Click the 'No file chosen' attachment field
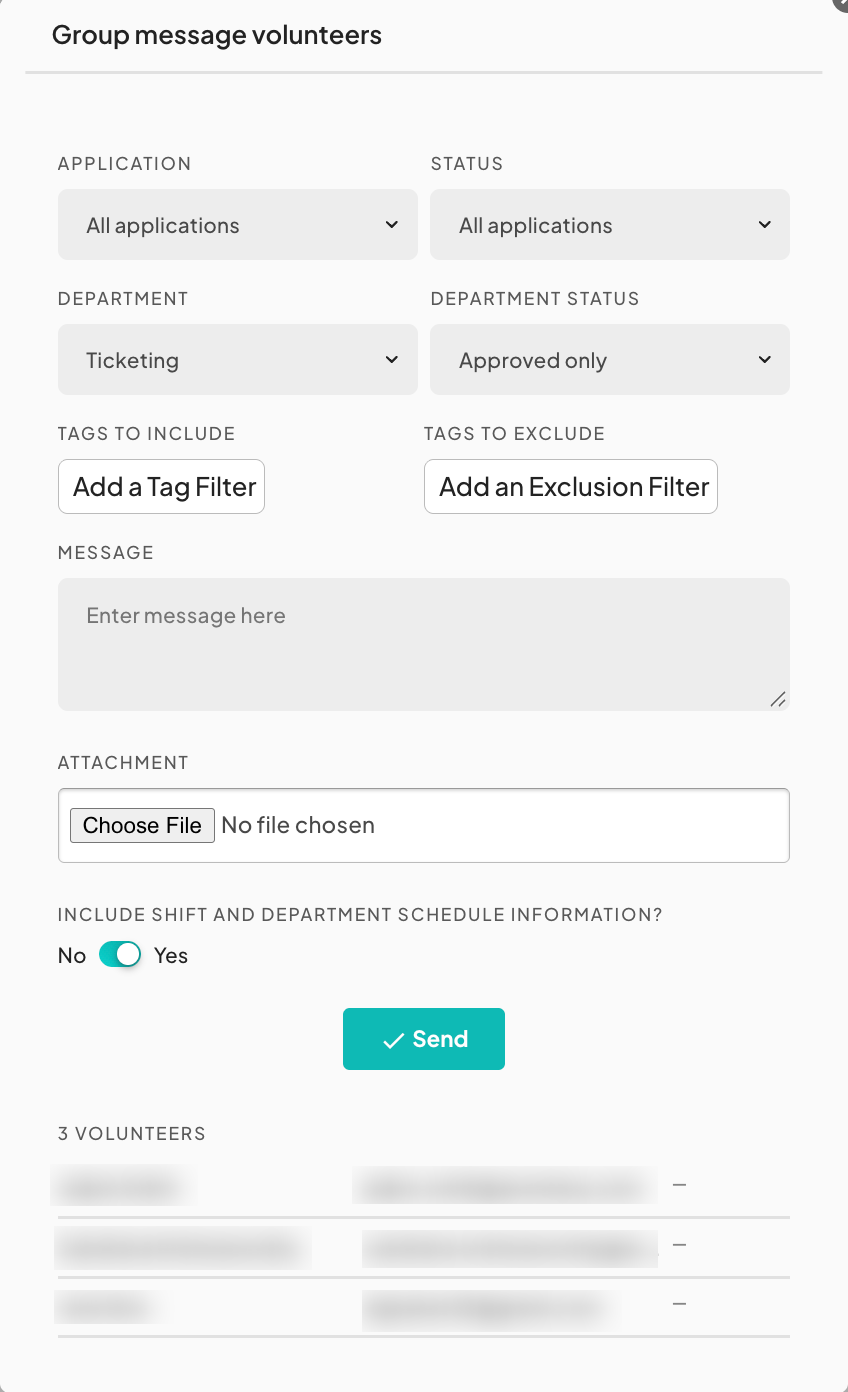This screenshot has width=848, height=1392. [x=298, y=826]
